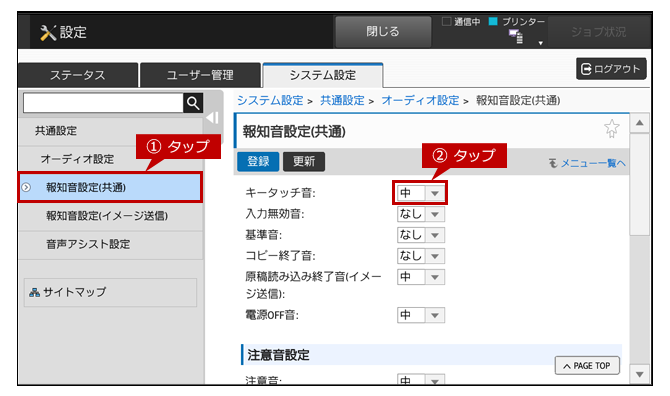Toggle the プリンター indicator box
670x396 pixels.
(493, 21)
